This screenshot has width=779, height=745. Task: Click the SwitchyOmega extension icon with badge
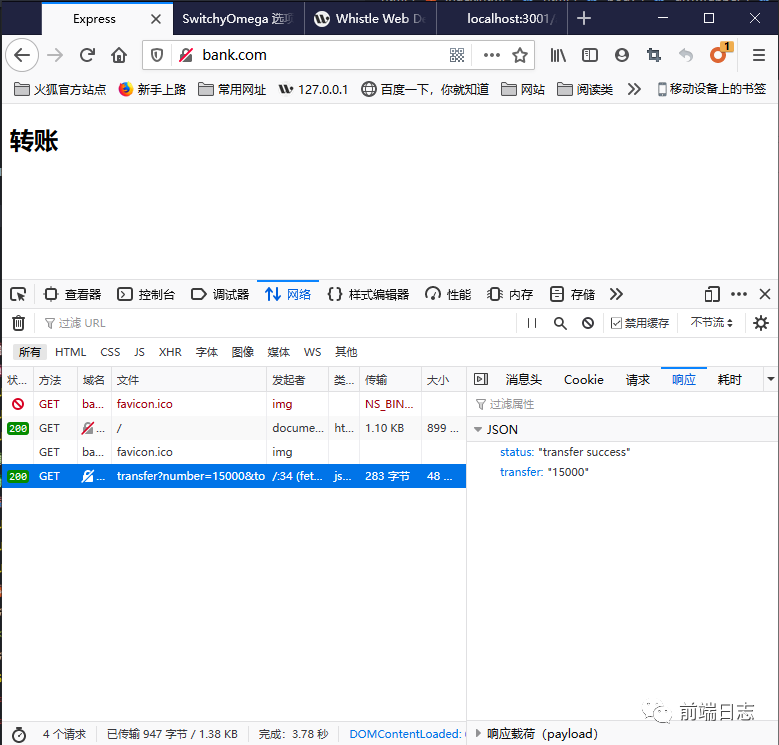tap(719, 54)
